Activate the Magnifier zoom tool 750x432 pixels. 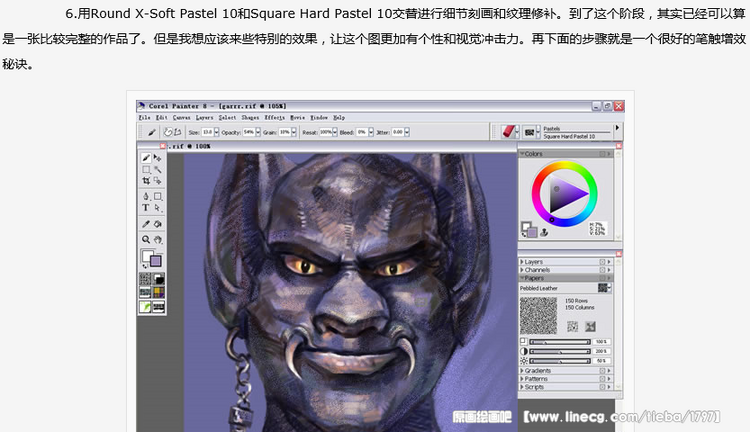tap(146, 239)
